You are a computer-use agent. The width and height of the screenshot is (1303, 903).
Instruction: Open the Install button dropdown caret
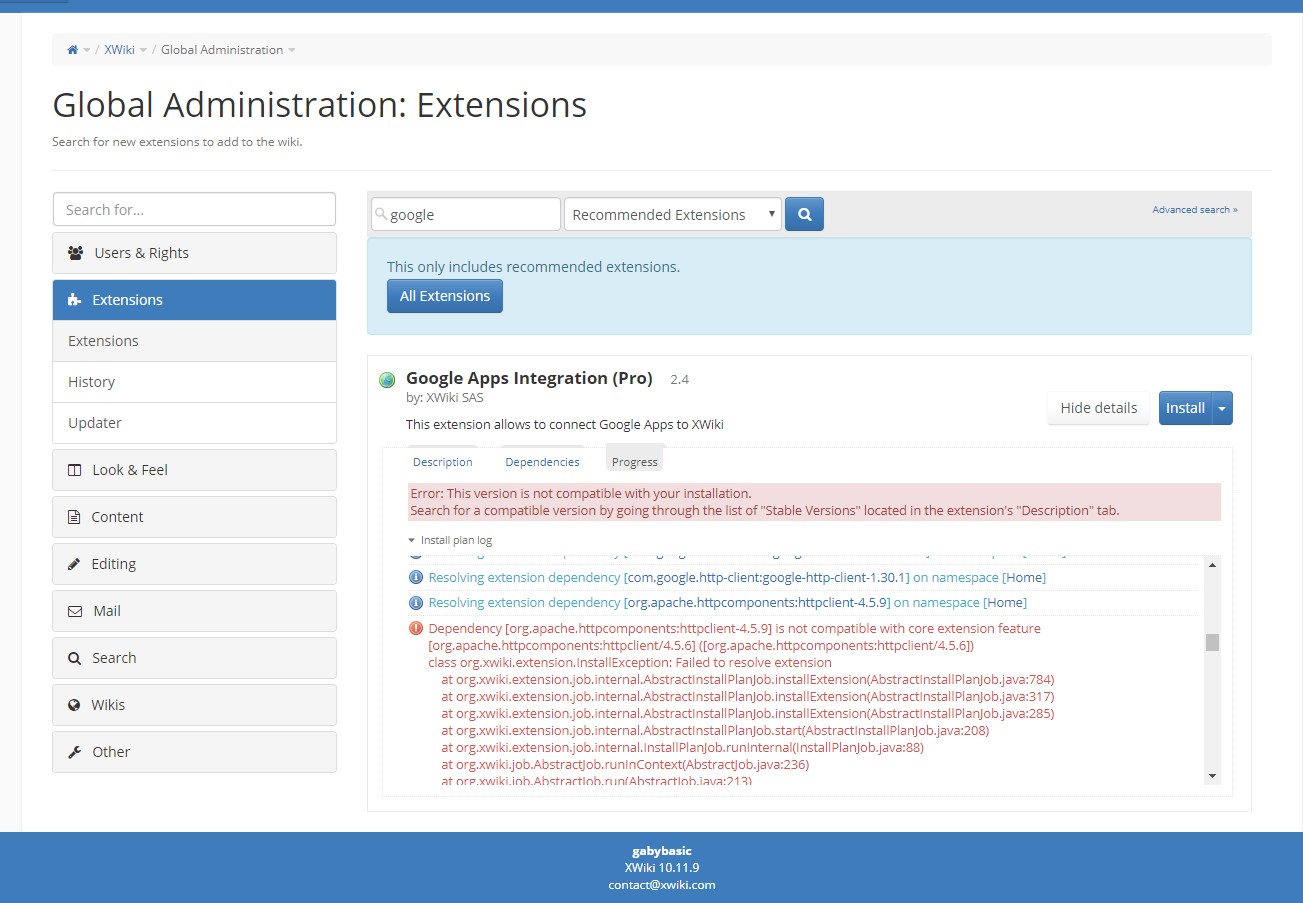(1222, 408)
